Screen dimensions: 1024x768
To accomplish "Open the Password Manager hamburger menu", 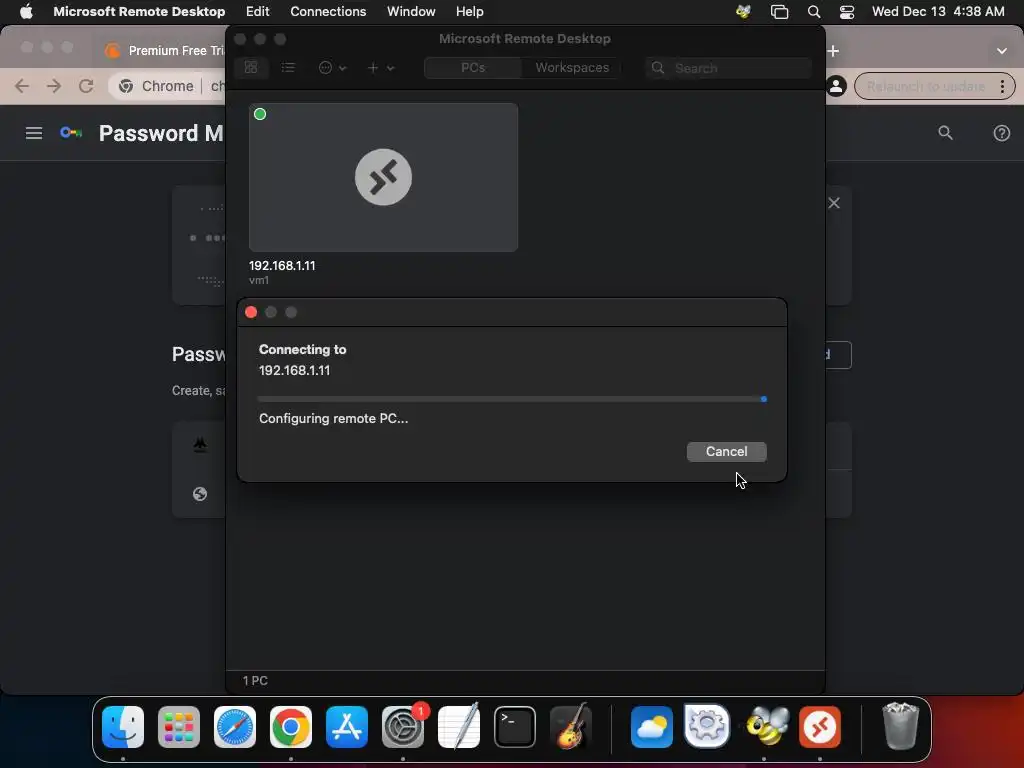I will click(x=34, y=133).
